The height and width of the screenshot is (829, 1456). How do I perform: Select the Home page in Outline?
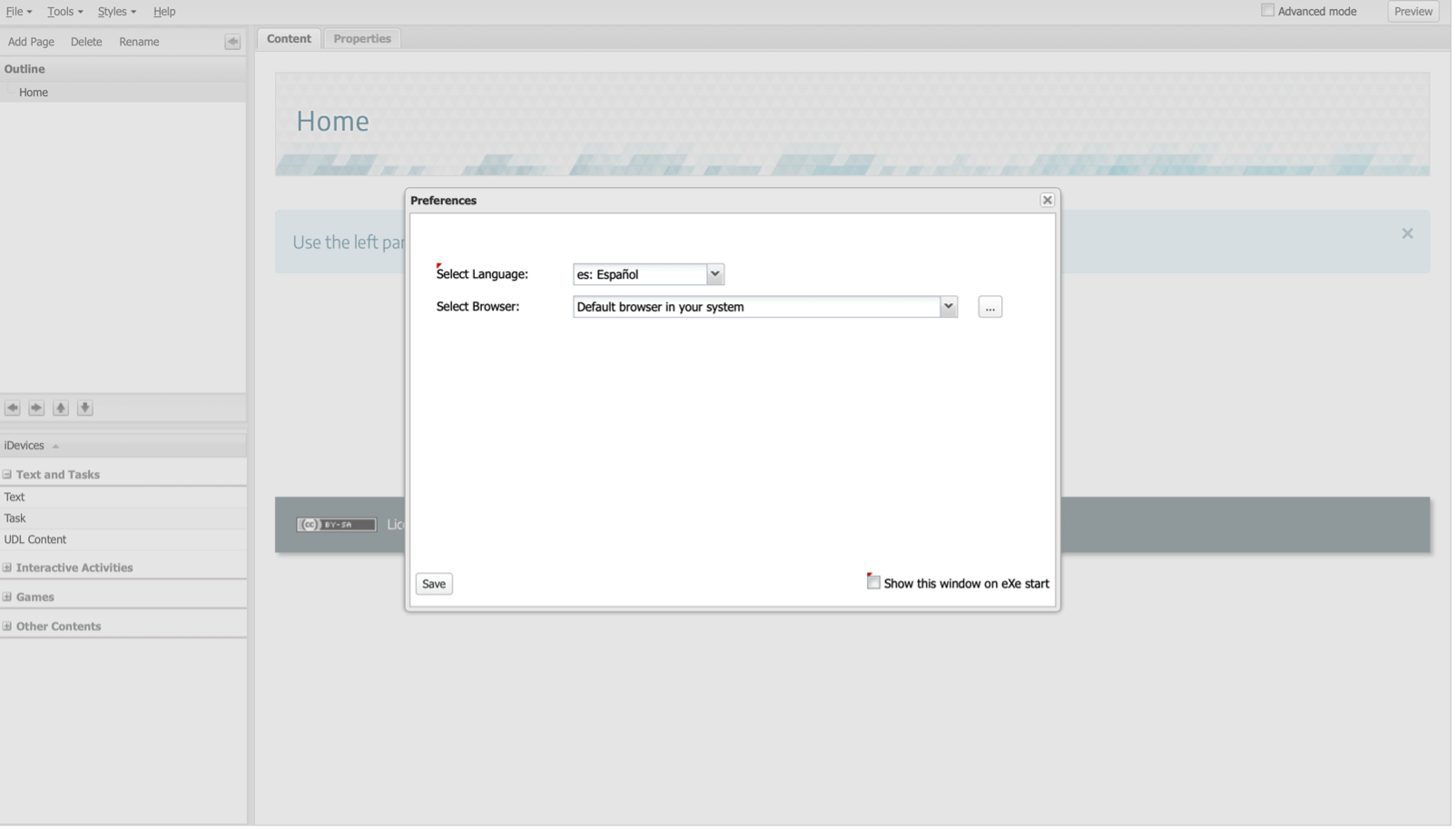click(34, 93)
